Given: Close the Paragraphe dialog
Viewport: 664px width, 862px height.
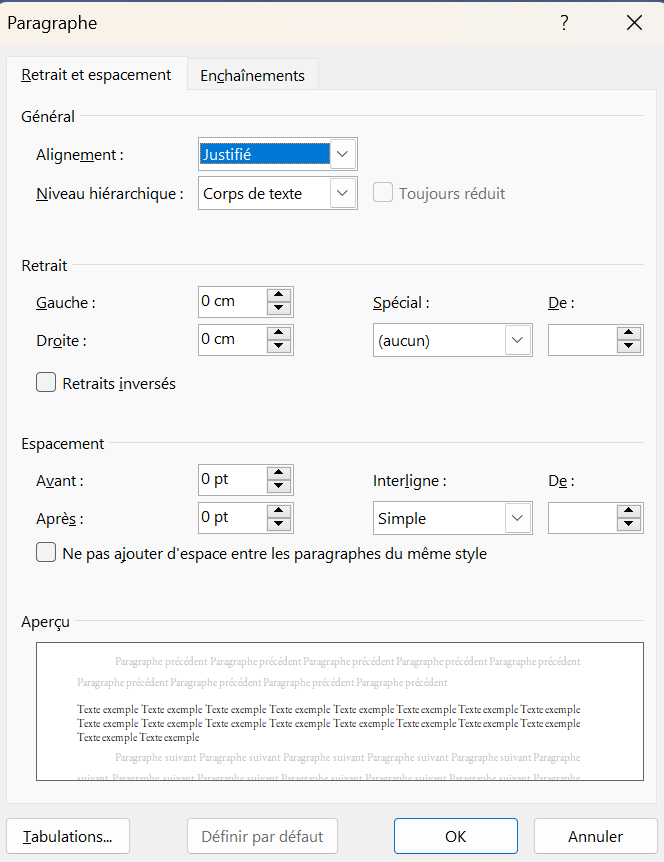Looking at the screenshot, I should coord(634,23).
